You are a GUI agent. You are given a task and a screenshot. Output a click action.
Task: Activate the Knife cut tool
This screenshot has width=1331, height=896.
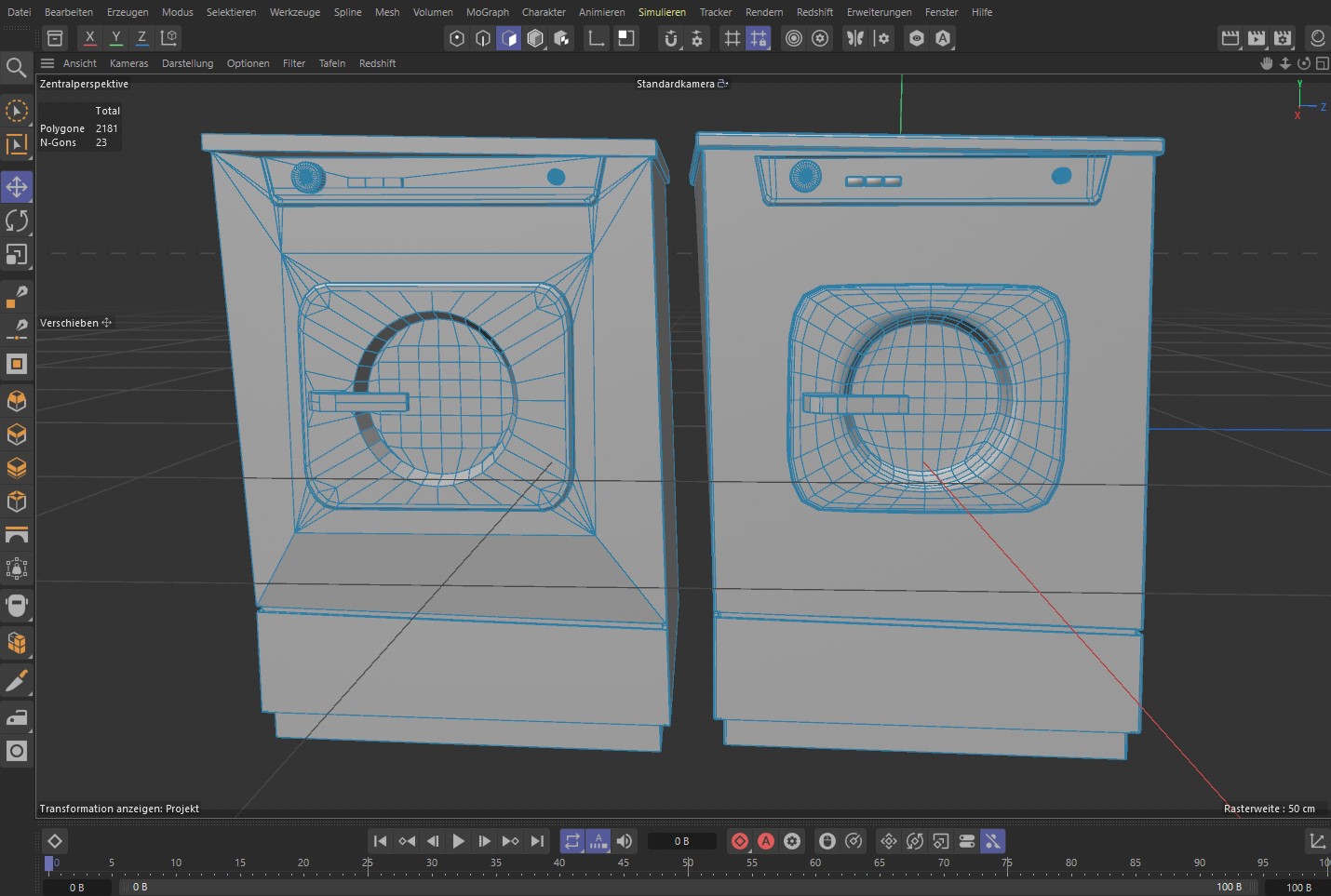(17, 682)
